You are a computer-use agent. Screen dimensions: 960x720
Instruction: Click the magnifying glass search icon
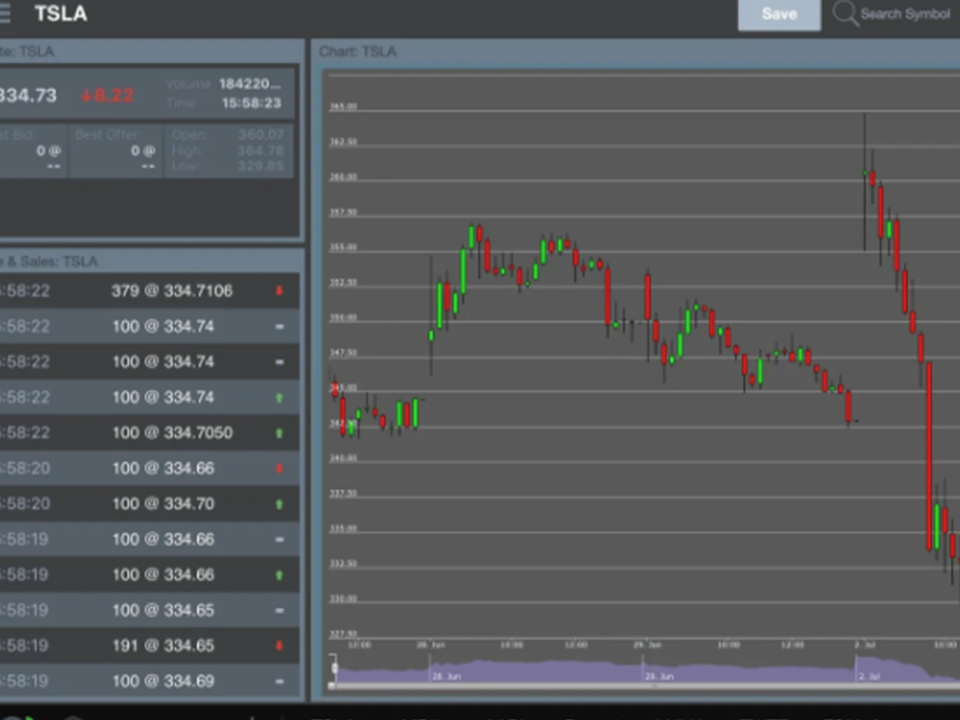point(845,13)
